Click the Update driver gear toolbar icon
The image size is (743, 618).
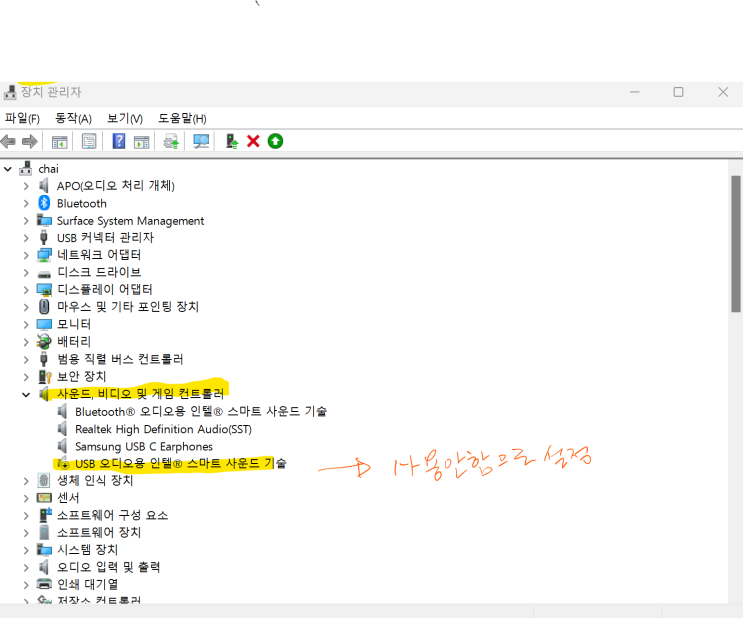[x=171, y=141]
